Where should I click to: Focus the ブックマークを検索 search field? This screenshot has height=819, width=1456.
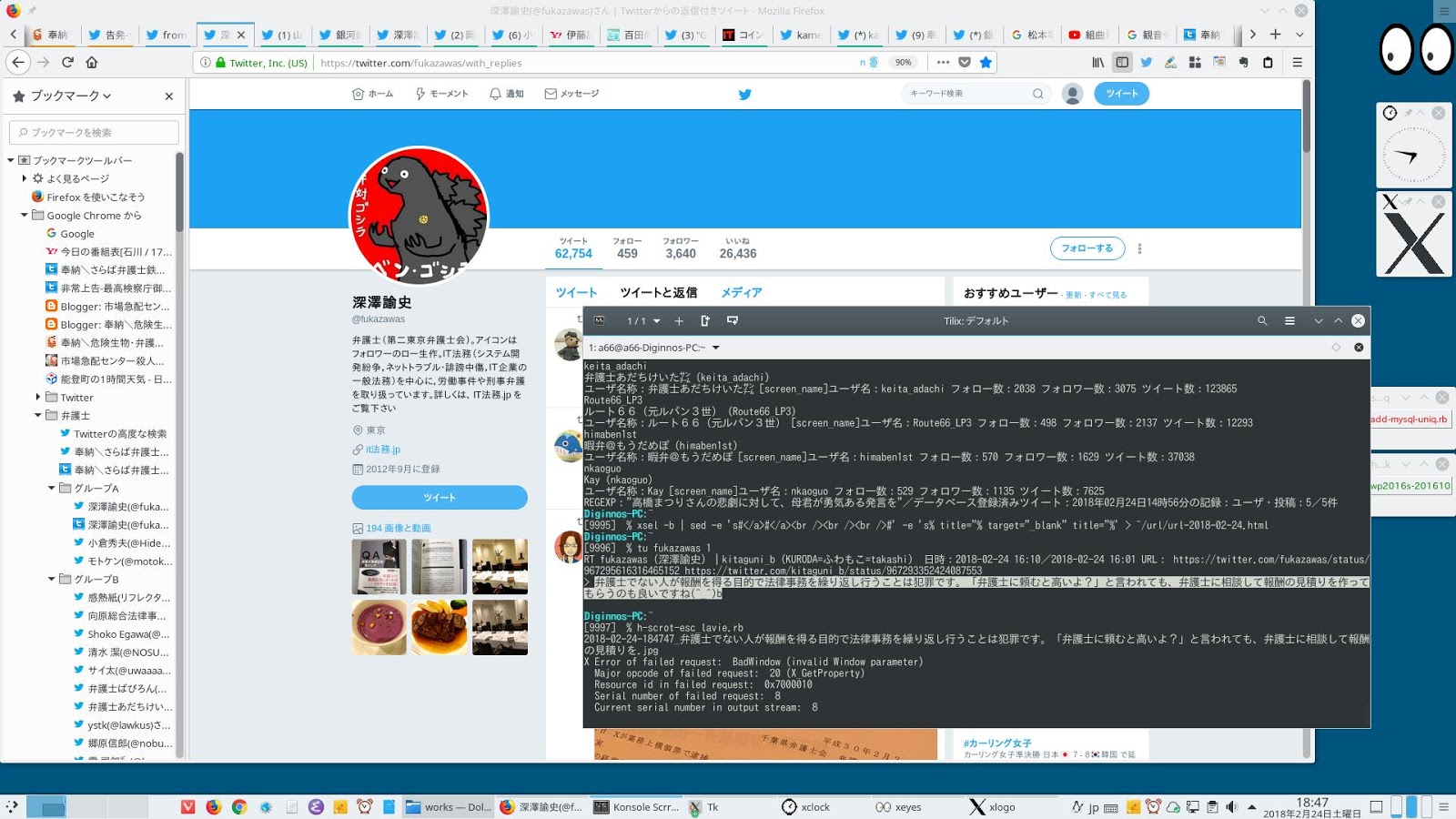tap(94, 132)
